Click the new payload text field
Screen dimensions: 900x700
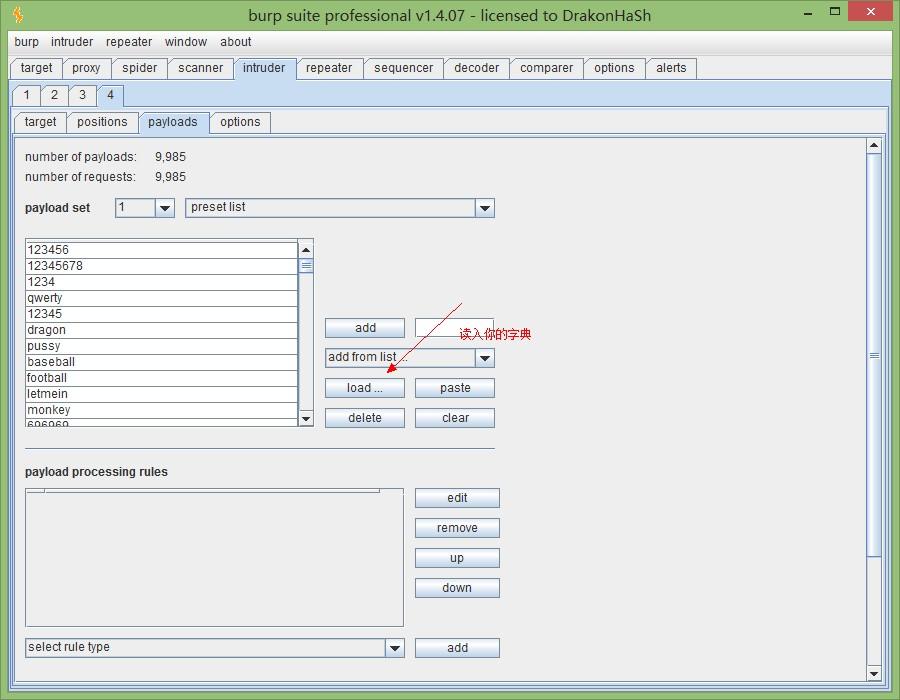454,328
